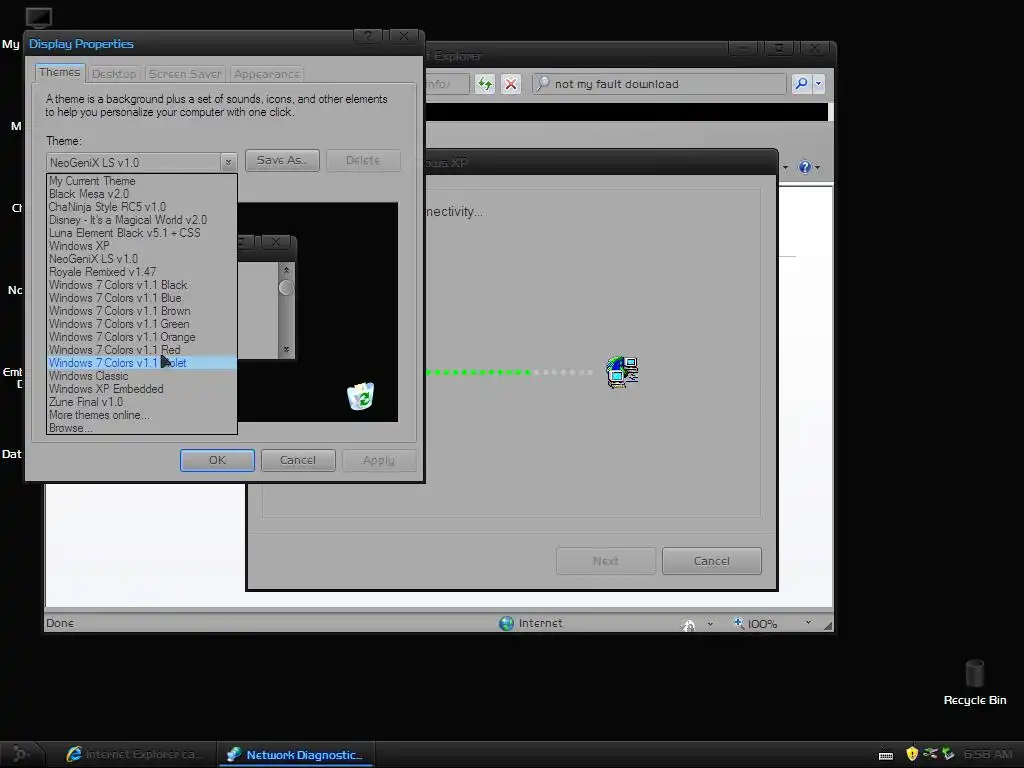The height and width of the screenshot is (768, 1024).
Task: Open the zoom level dropdown arrow
Action: pos(808,623)
